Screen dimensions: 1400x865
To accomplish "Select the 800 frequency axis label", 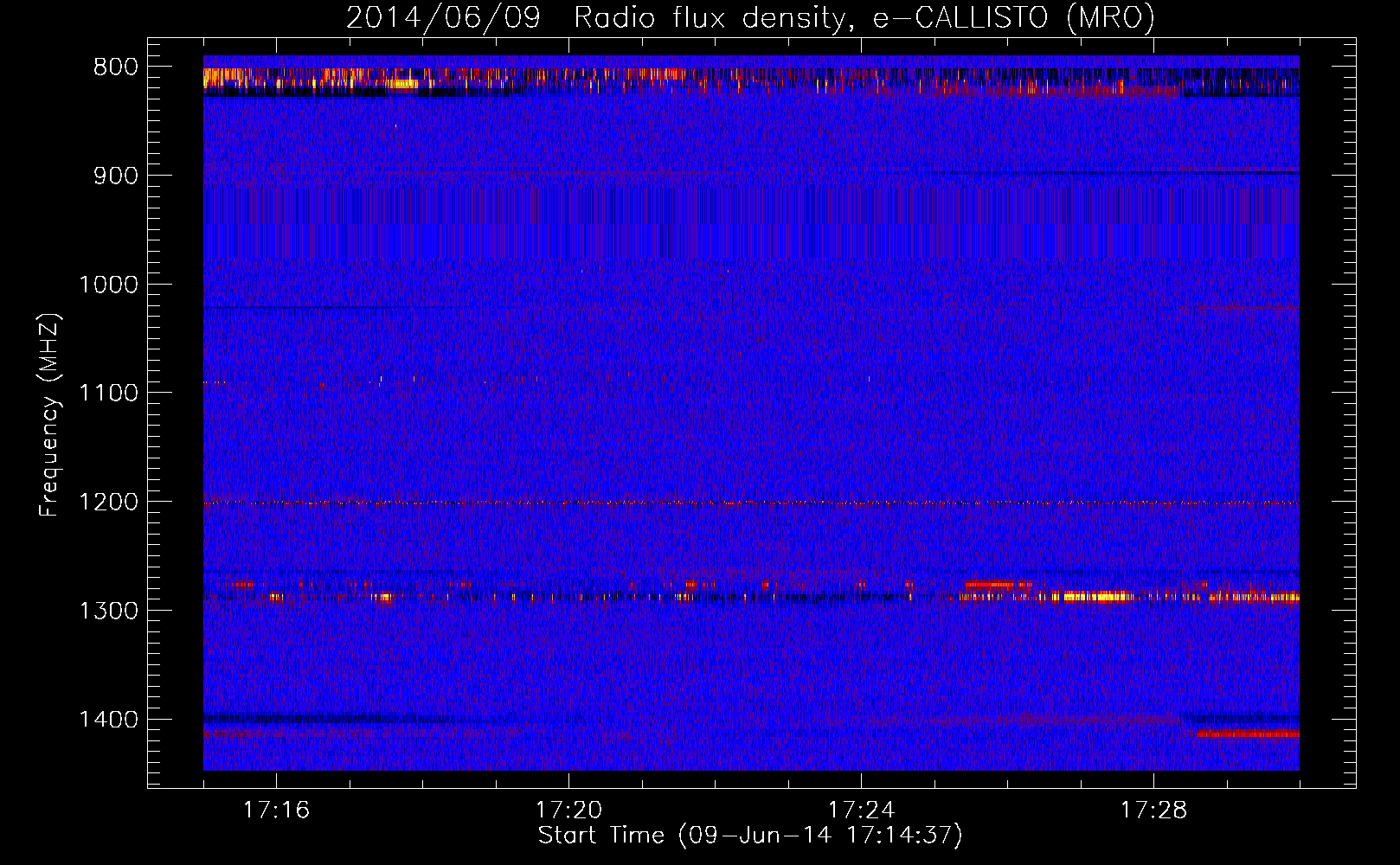I will click(115, 67).
